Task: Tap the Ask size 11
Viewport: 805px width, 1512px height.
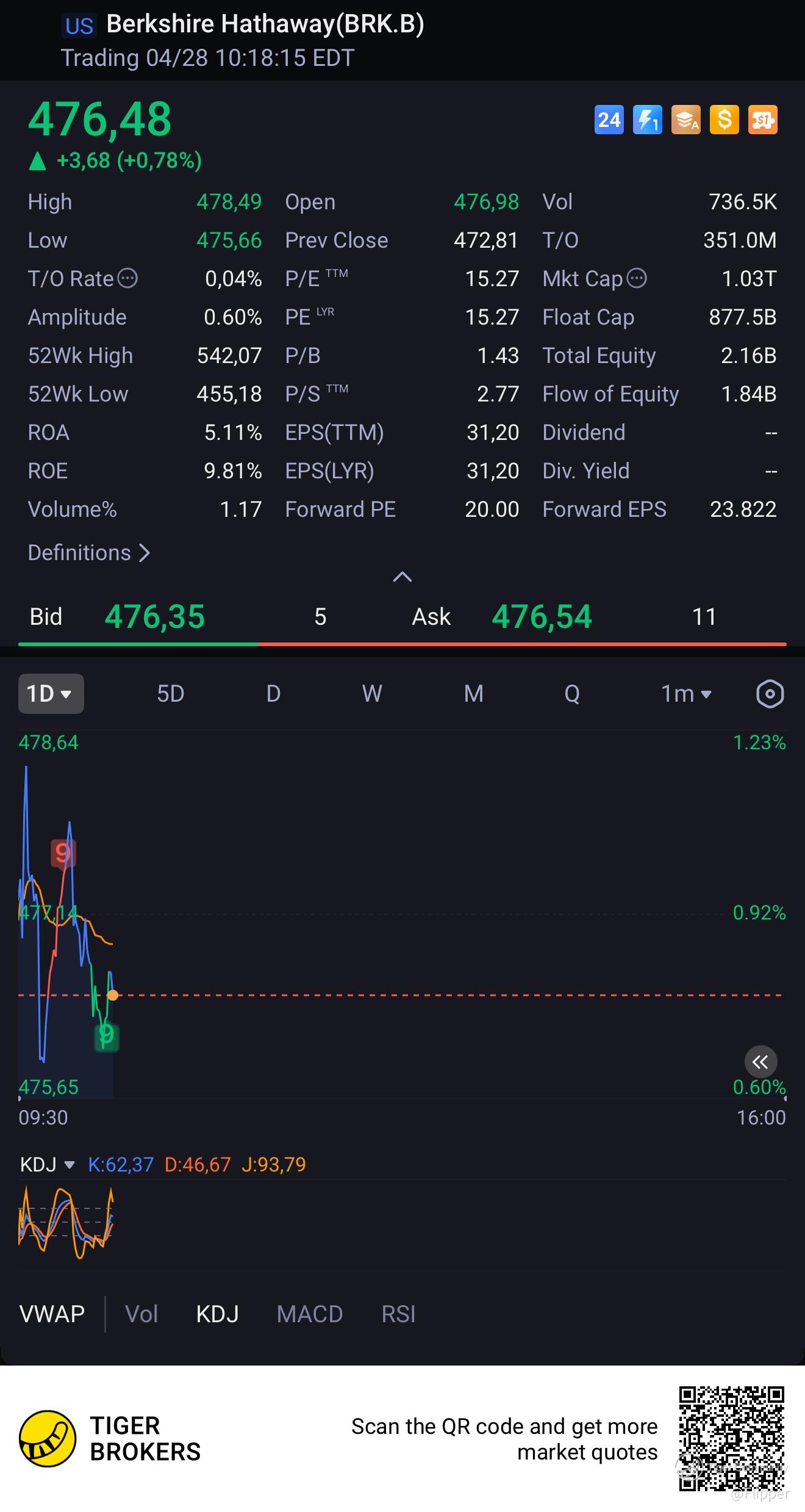Action: click(x=704, y=617)
